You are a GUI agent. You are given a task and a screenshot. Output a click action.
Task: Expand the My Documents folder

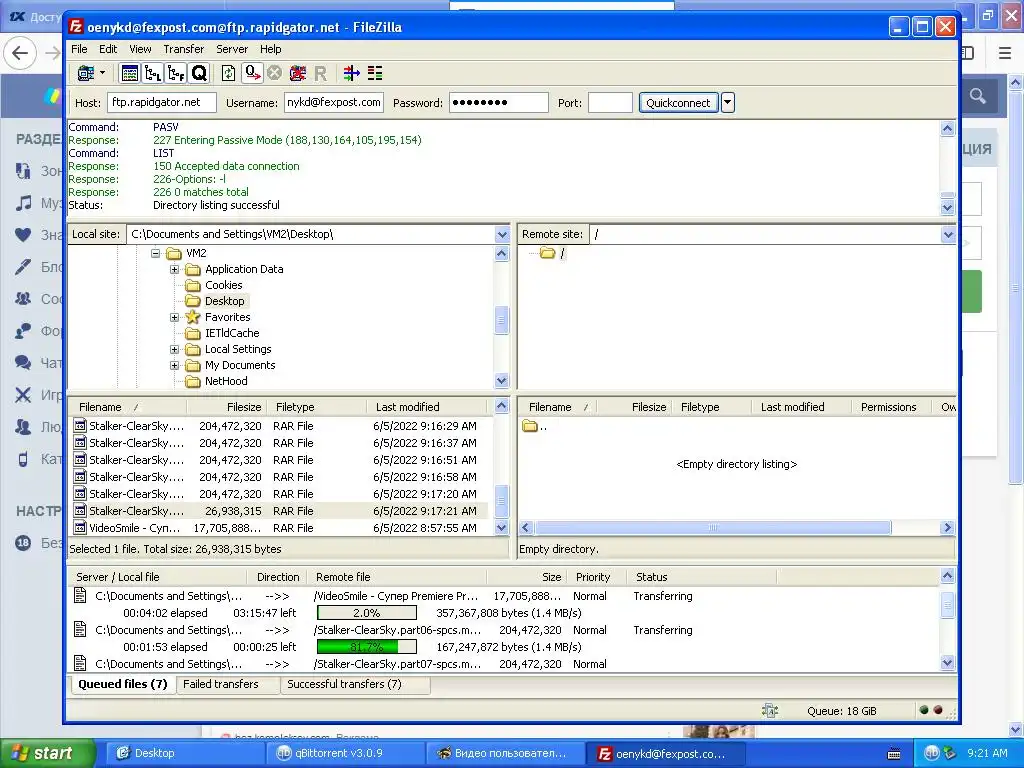pos(174,365)
